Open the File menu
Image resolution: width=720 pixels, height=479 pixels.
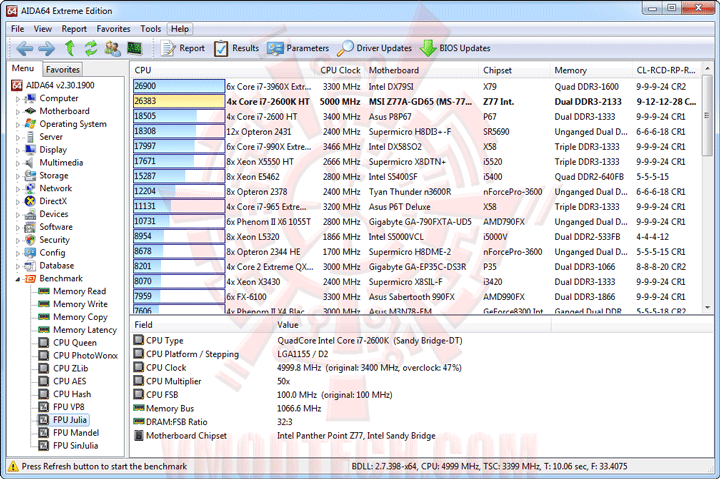(x=17, y=29)
